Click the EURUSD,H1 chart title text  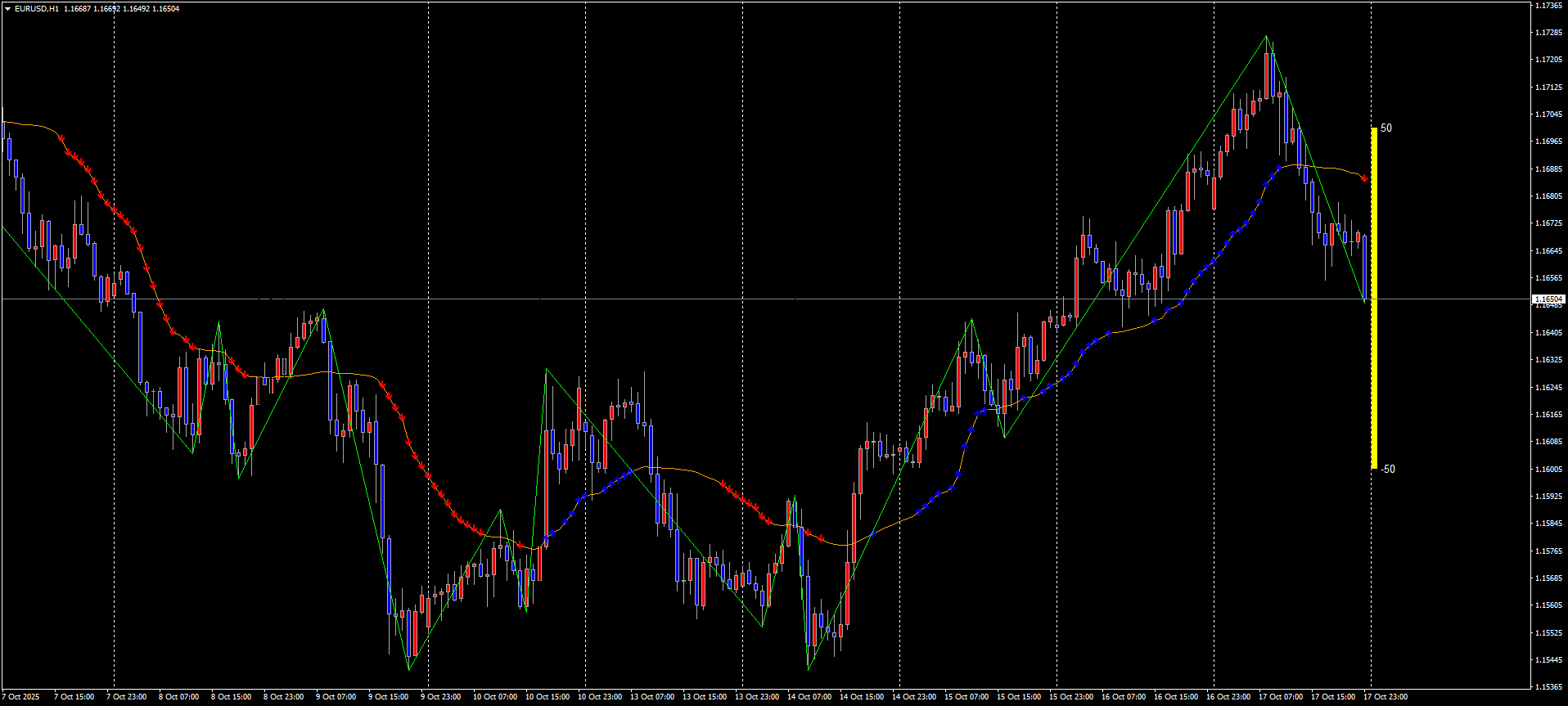(x=37, y=9)
